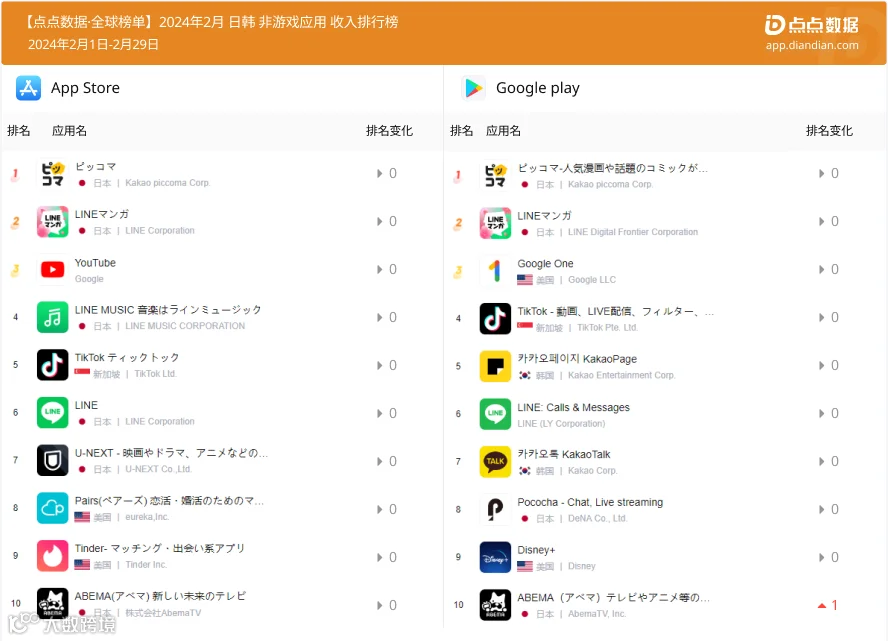This screenshot has height=641, width=888.
Task: Click the Google play 排名 column header
Action: (x=462, y=131)
